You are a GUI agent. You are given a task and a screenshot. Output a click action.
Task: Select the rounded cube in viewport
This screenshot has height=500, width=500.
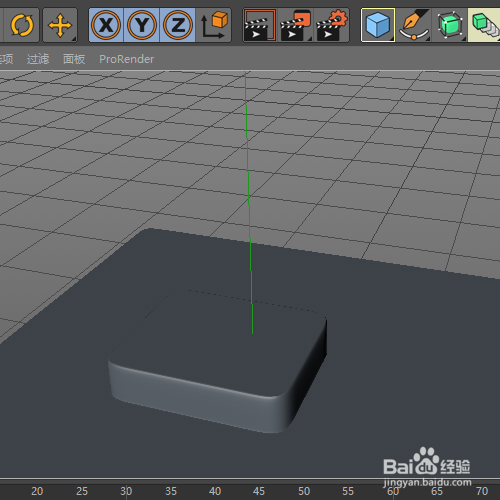217,362
